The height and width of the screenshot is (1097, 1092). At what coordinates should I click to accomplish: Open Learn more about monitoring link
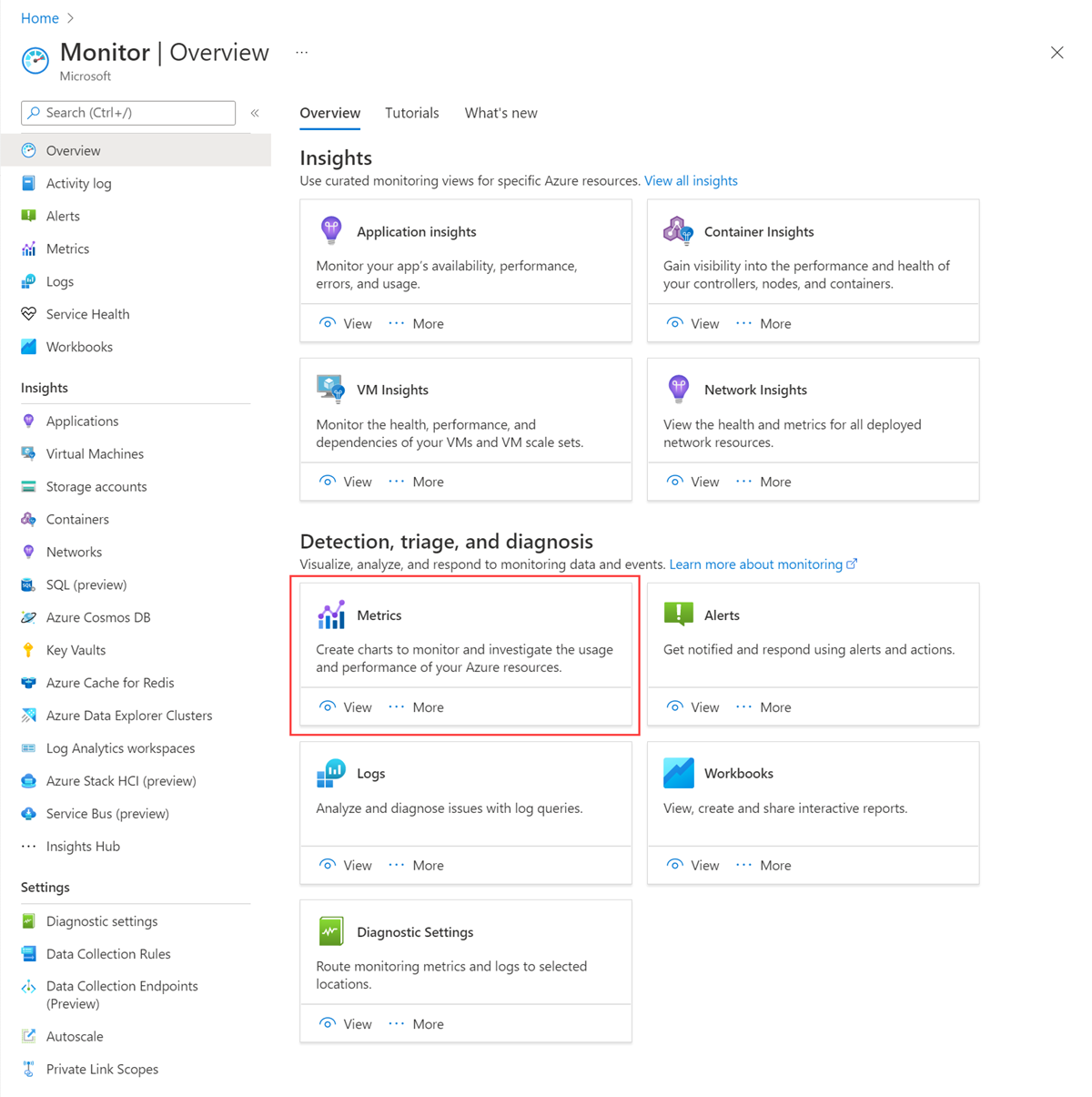[756, 564]
